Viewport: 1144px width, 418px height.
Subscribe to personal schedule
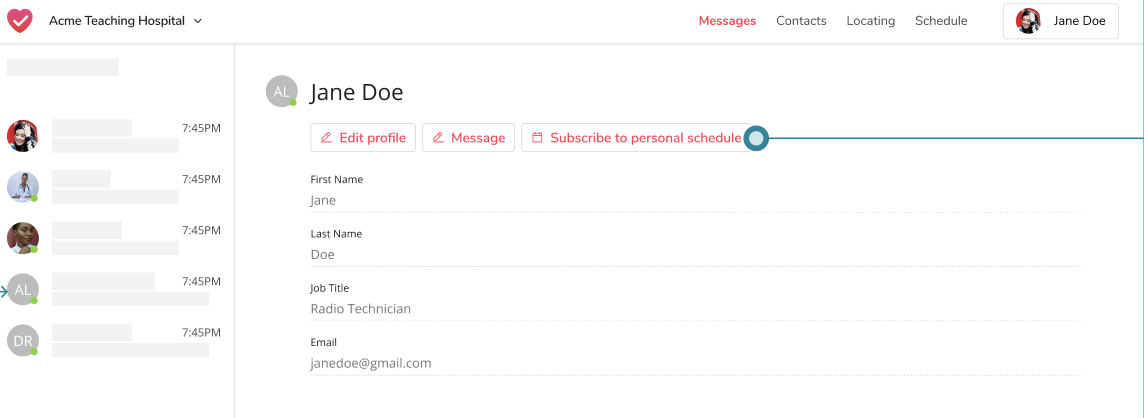tap(636, 138)
